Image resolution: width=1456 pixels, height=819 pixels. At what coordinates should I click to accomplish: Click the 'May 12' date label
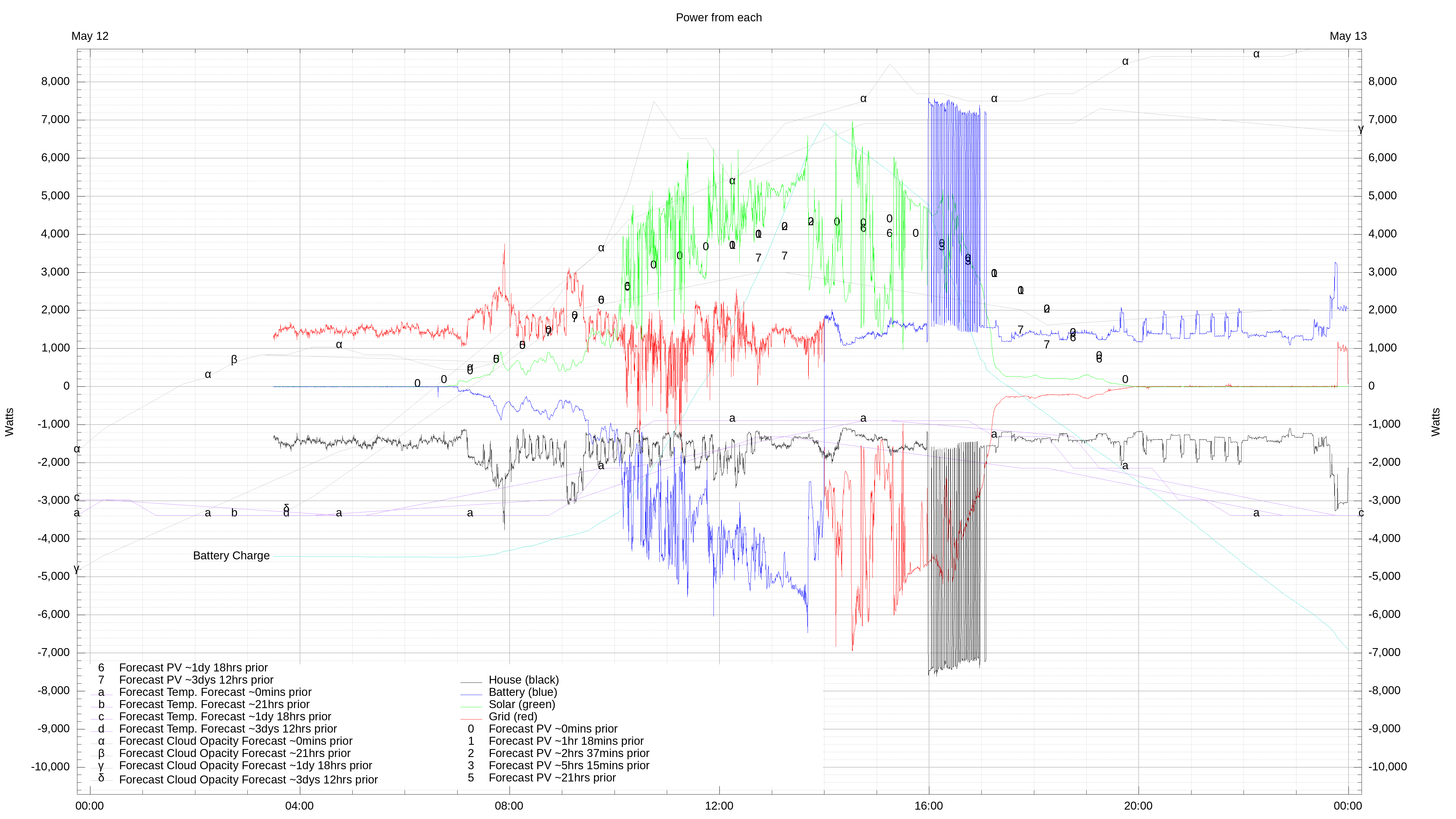click(x=90, y=36)
